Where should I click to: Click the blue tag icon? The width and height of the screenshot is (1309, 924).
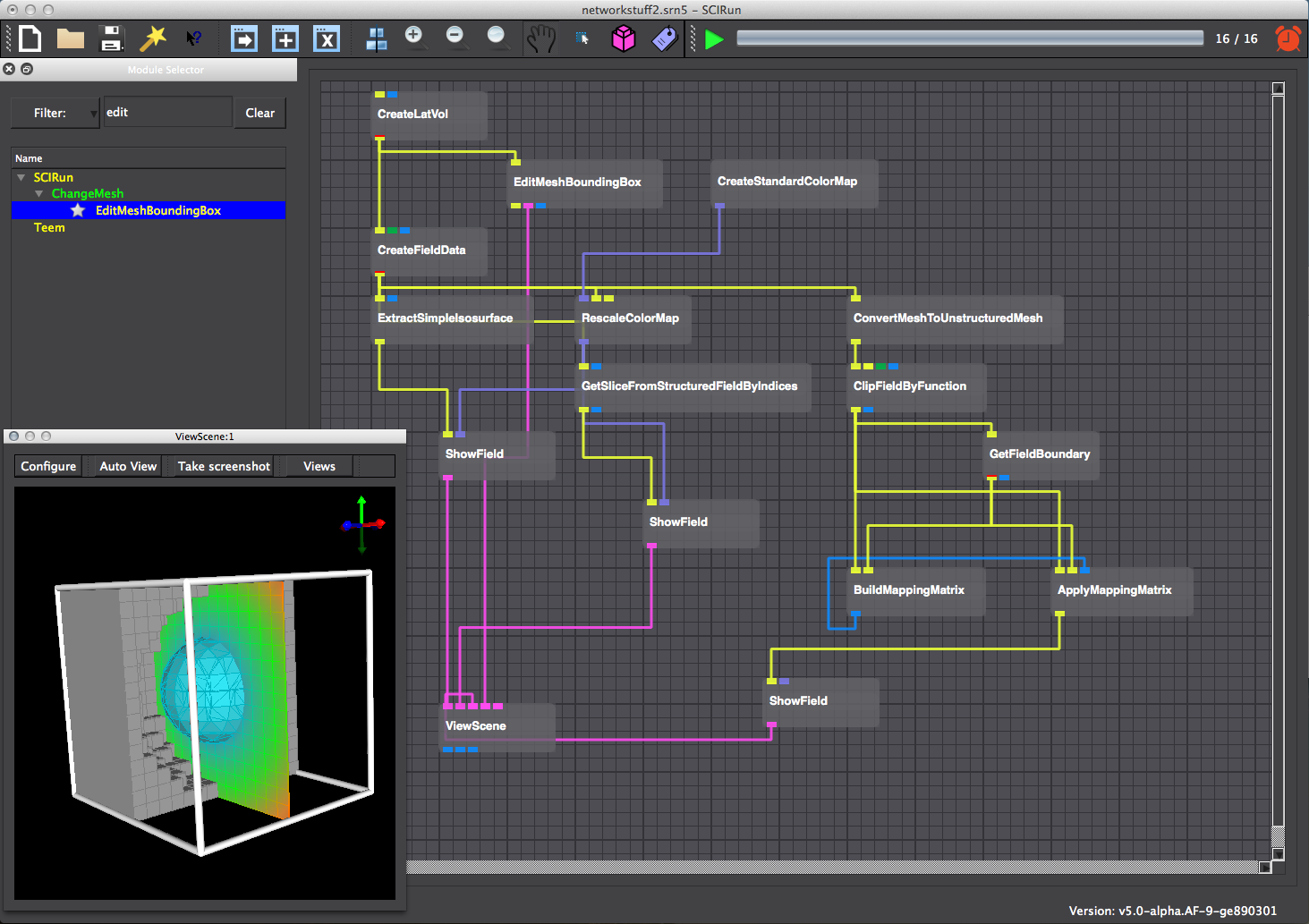(665, 38)
